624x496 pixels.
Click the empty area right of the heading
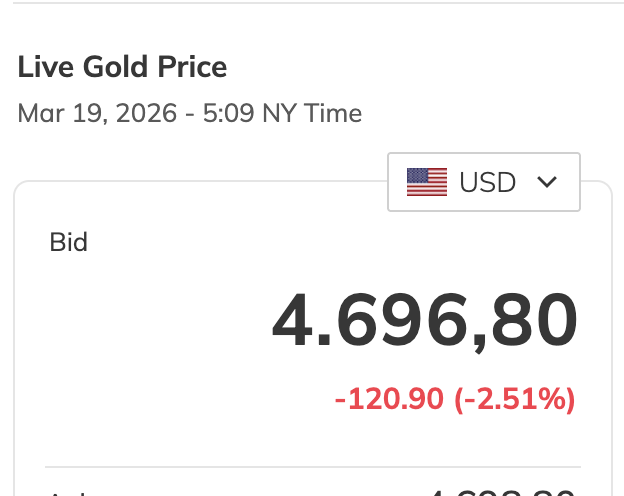click(x=420, y=67)
